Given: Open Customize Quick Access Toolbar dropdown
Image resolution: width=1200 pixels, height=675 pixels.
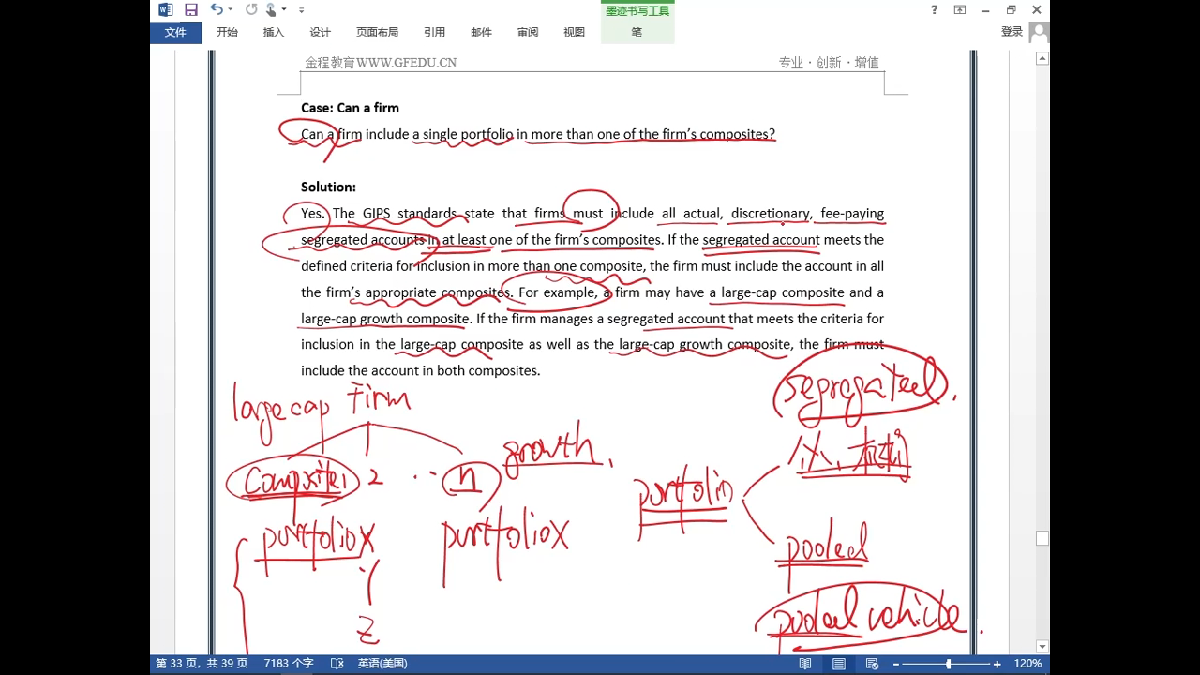Looking at the screenshot, I should tap(302, 10).
